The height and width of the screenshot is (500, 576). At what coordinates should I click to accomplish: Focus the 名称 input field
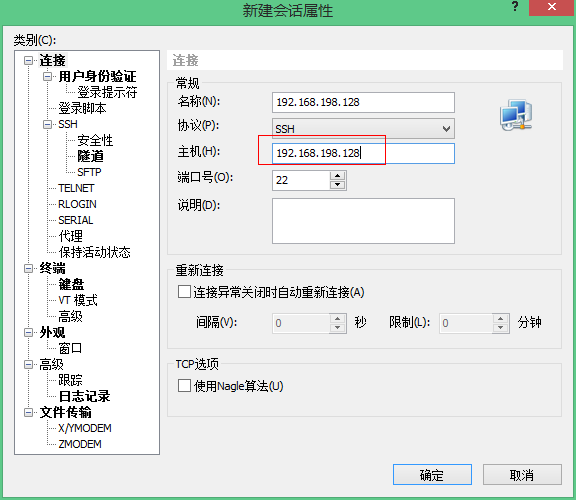pyautogui.click(x=363, y=102)
